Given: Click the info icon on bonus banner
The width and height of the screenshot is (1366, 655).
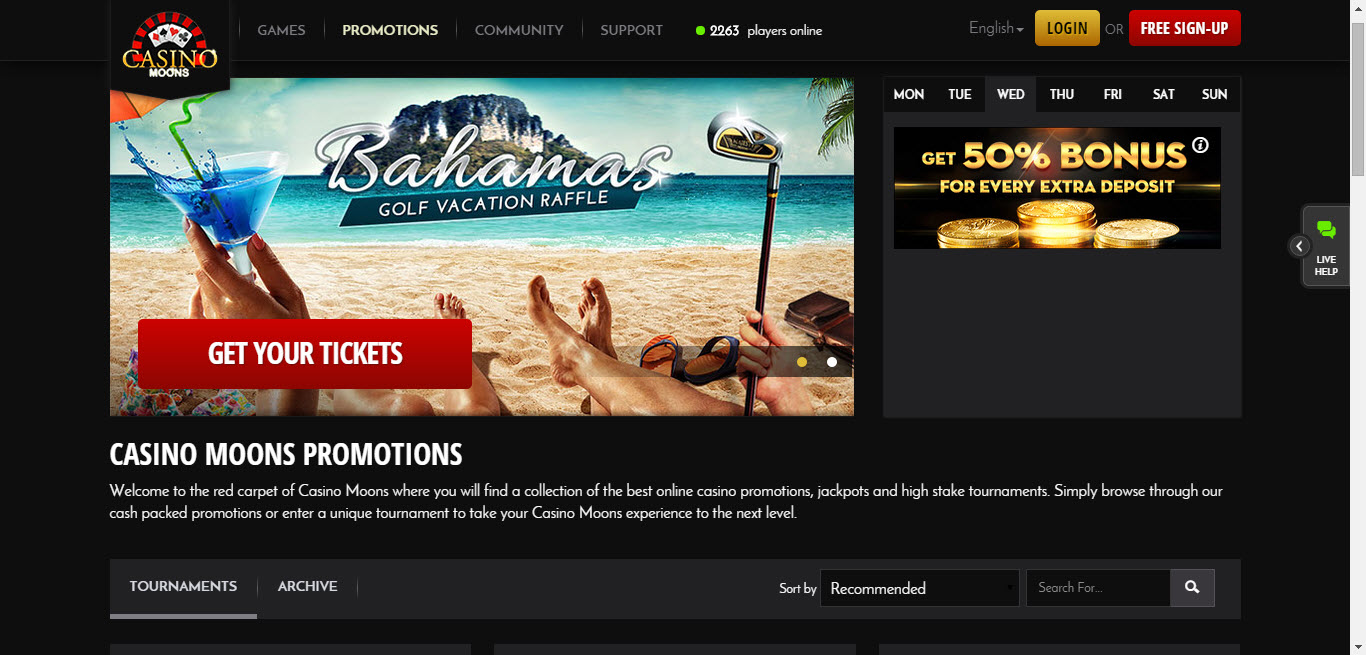Looking at the screenshot, I should point(1200,145).
